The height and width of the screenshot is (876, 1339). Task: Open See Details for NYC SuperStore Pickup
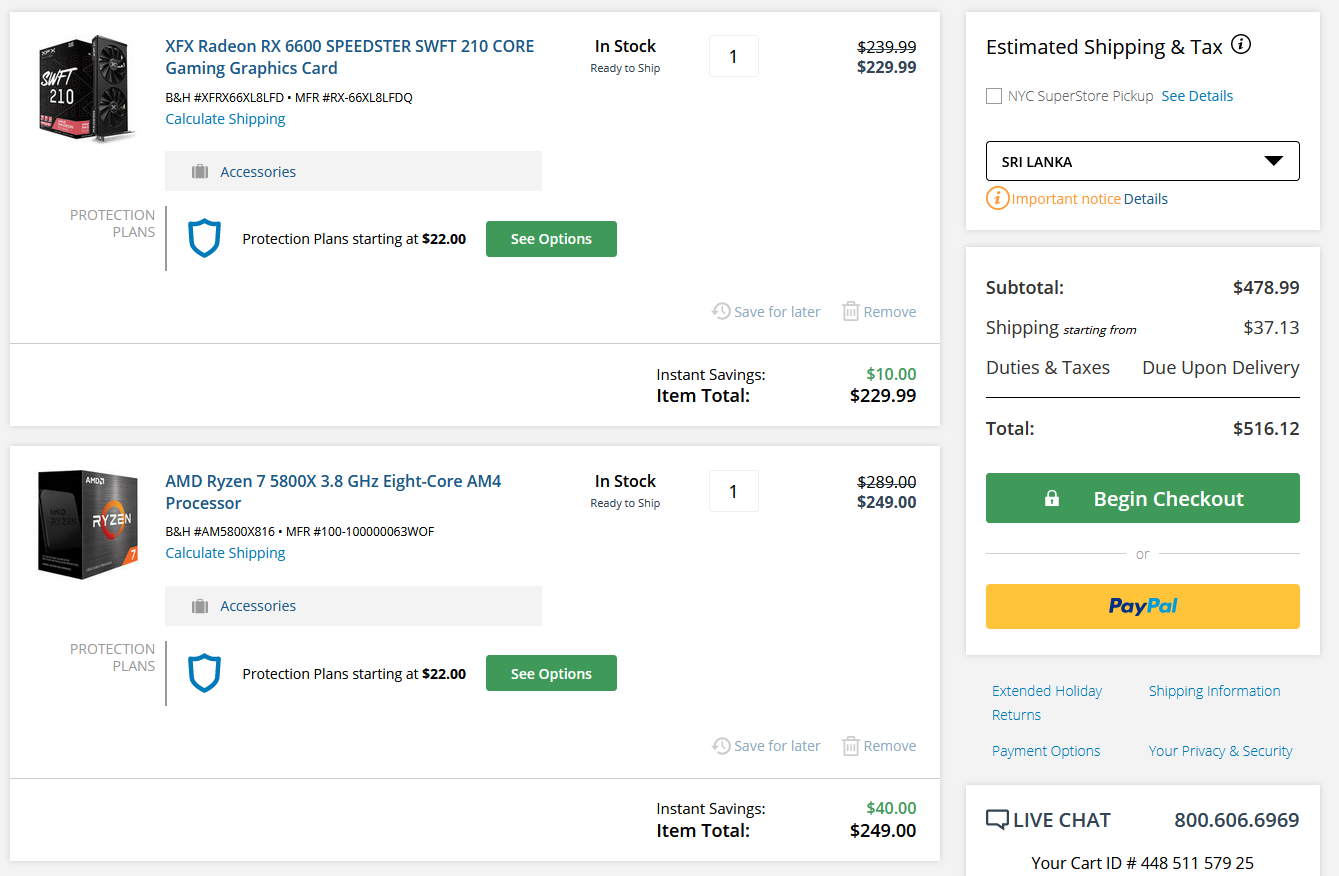click(x=1197, y=96)
